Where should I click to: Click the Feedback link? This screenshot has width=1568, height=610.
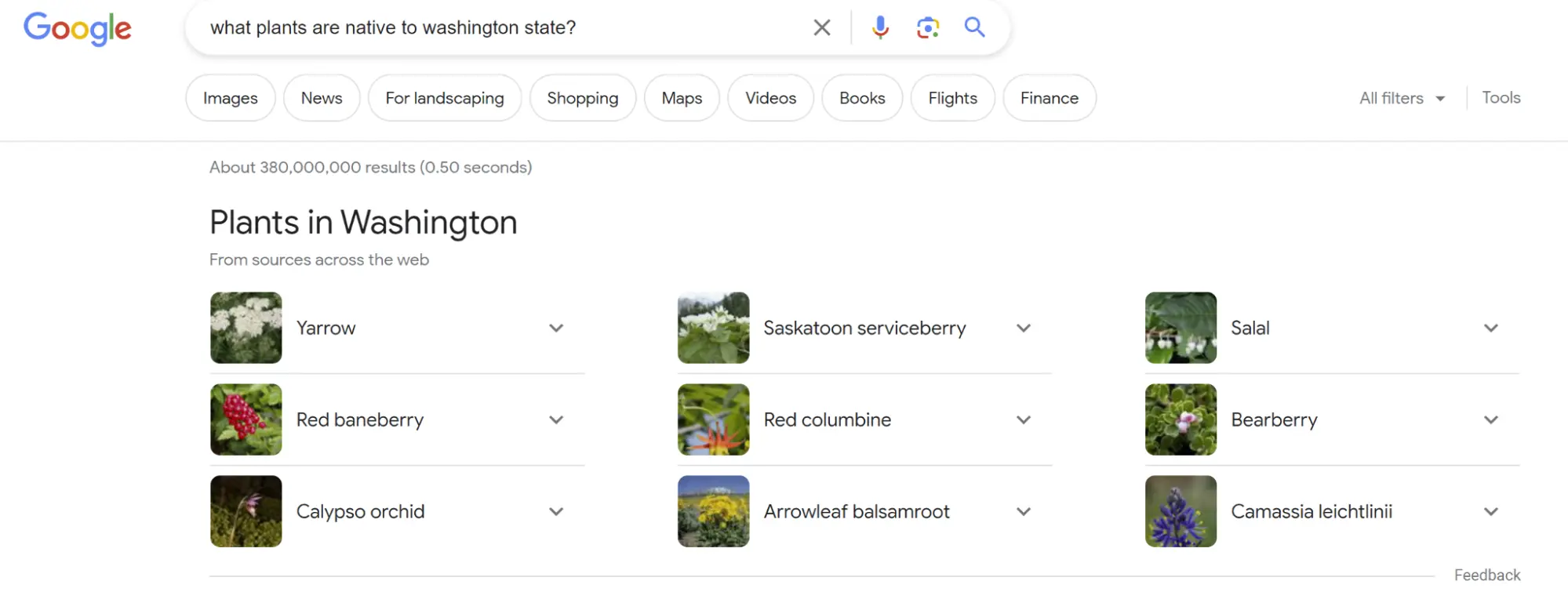(1486, 575)
